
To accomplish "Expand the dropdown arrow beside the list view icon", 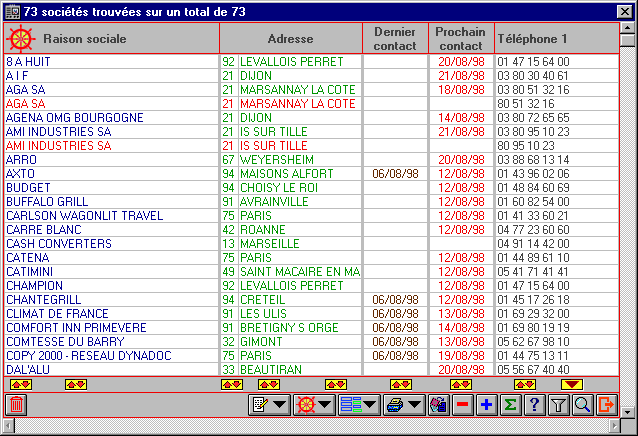I will 369,405.
